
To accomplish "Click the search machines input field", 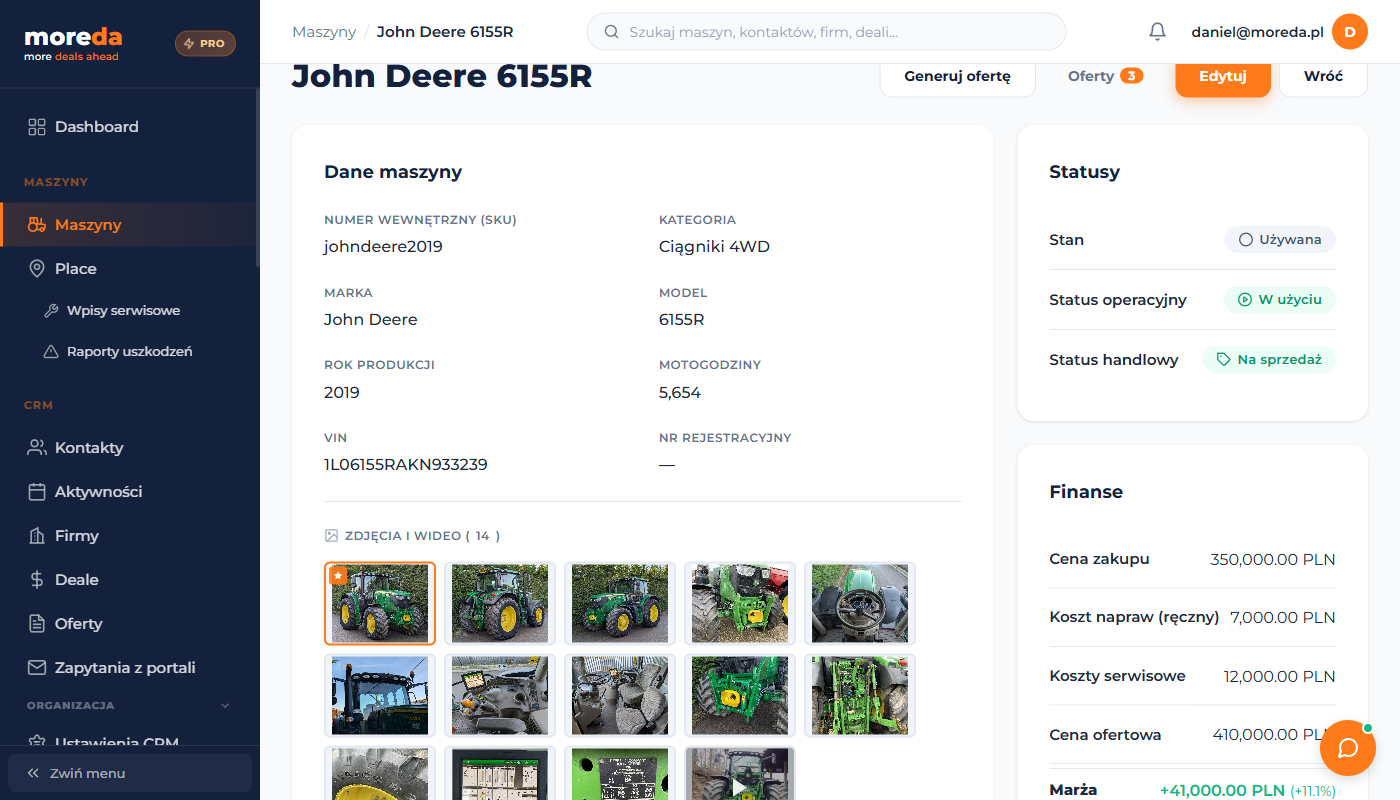I will (826, 32).
